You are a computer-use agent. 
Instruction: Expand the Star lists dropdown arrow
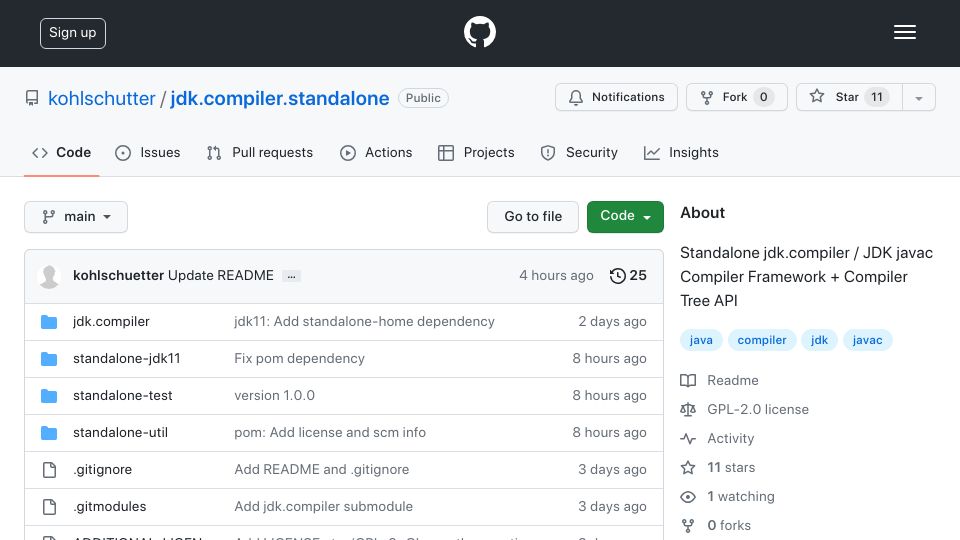point(918,98)
